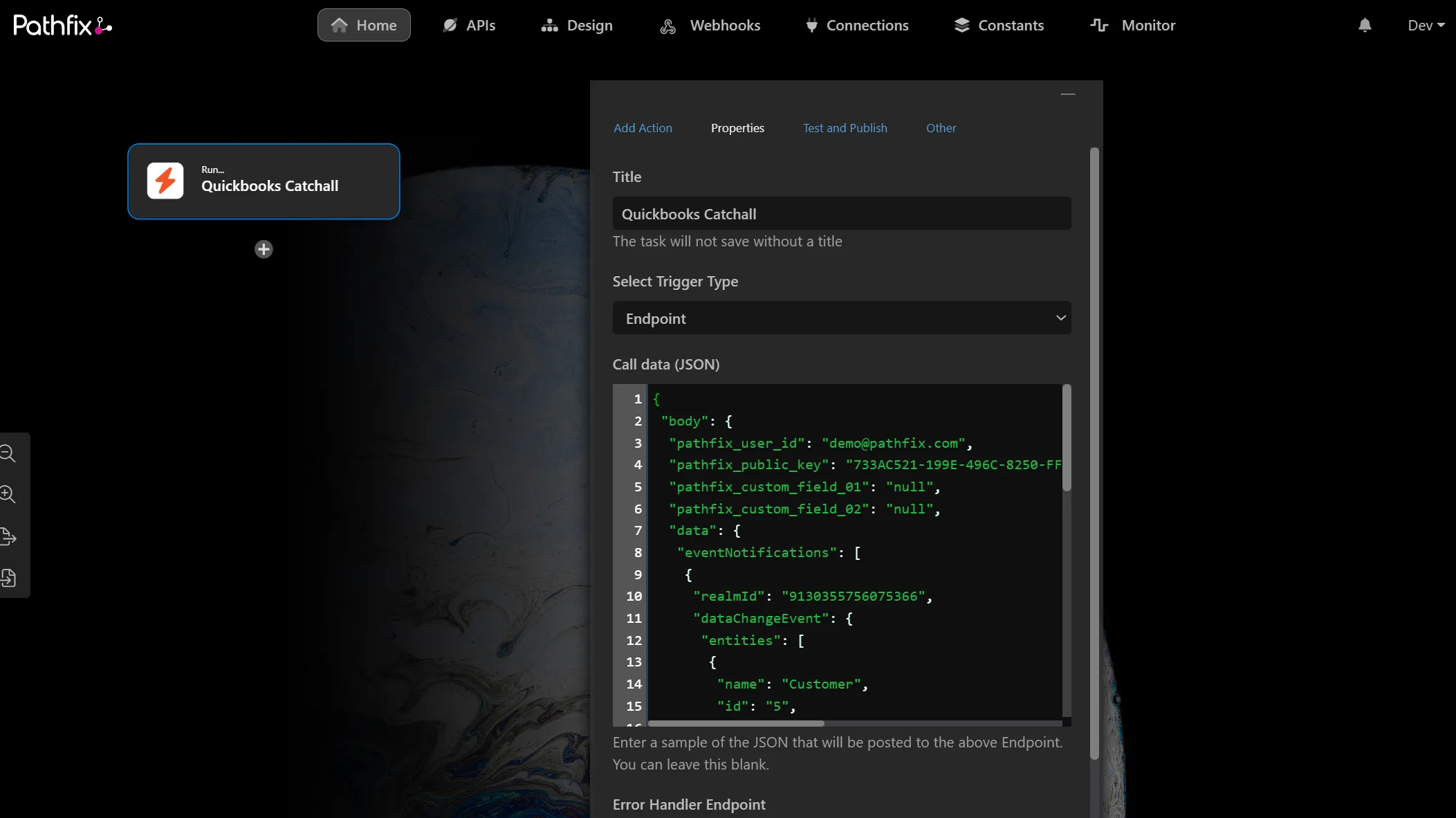The height and width of the screenshot is (818, 1456).
Task: Click the Webhooks icon in navigation
Action: click(667, 26)
